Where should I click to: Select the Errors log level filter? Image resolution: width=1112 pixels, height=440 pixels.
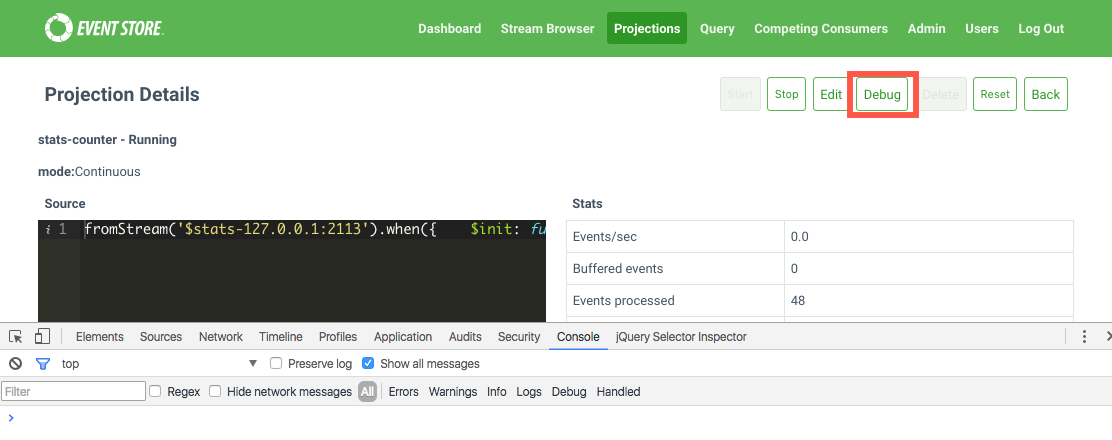tap(403, 392)
